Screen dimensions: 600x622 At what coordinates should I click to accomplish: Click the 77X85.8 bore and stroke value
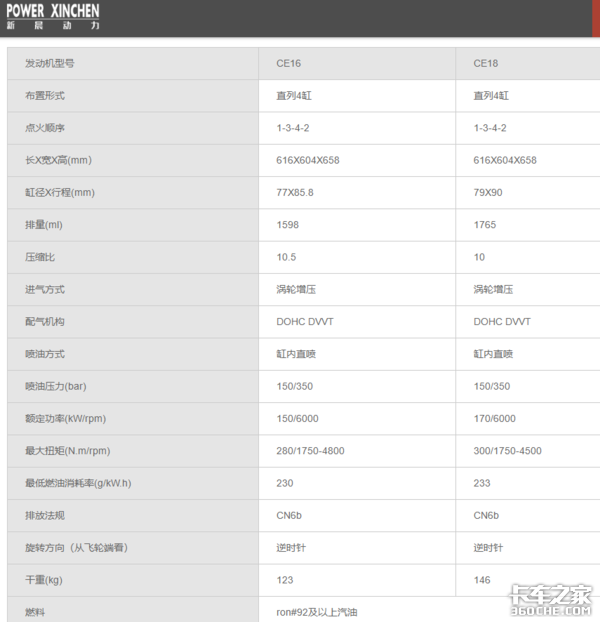click(x=295, y=192)
